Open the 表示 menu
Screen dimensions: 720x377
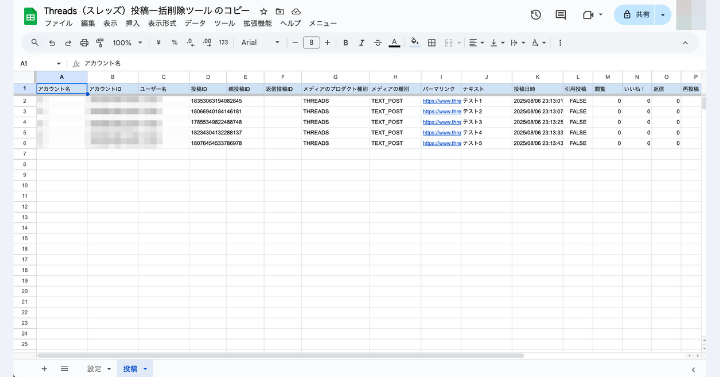tap(110, 23)
